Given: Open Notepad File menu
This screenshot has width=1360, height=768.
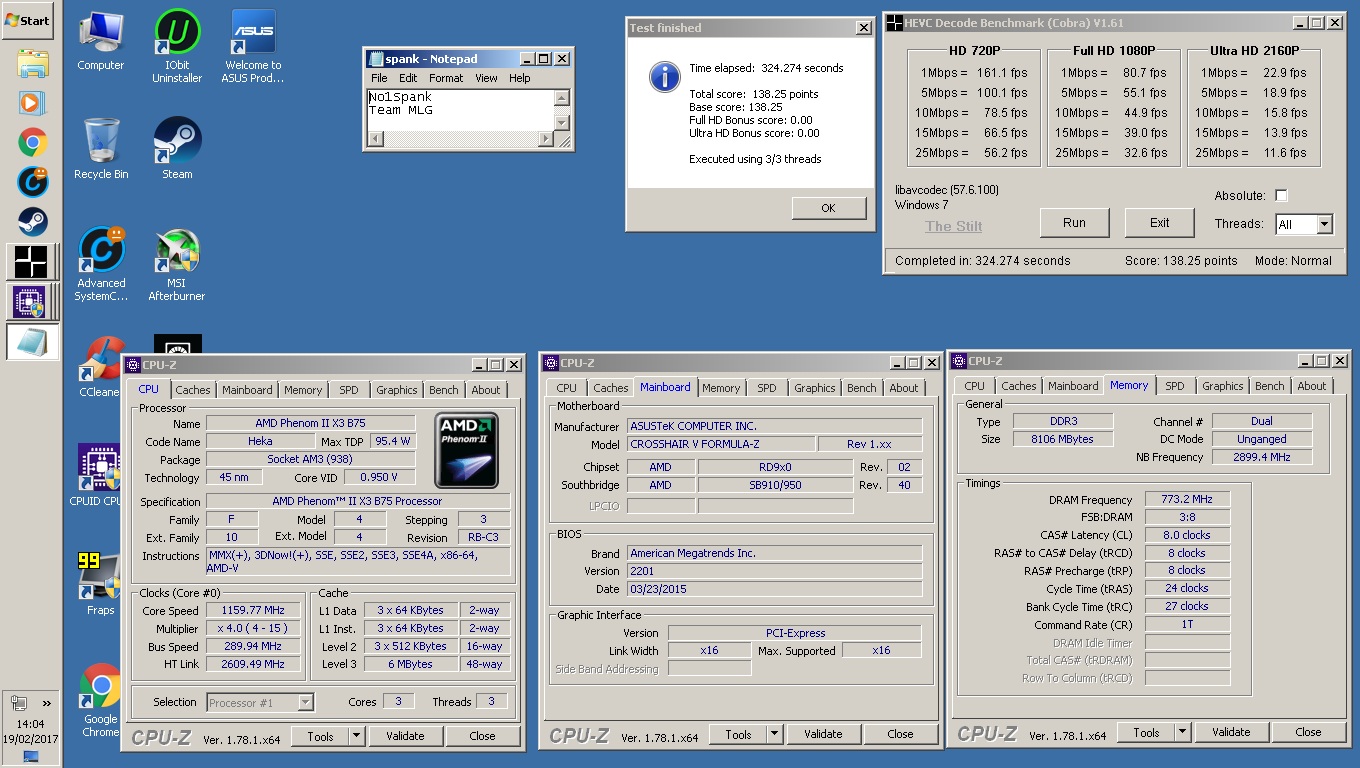Looking at the screenshot, I should tap(379, 78).
